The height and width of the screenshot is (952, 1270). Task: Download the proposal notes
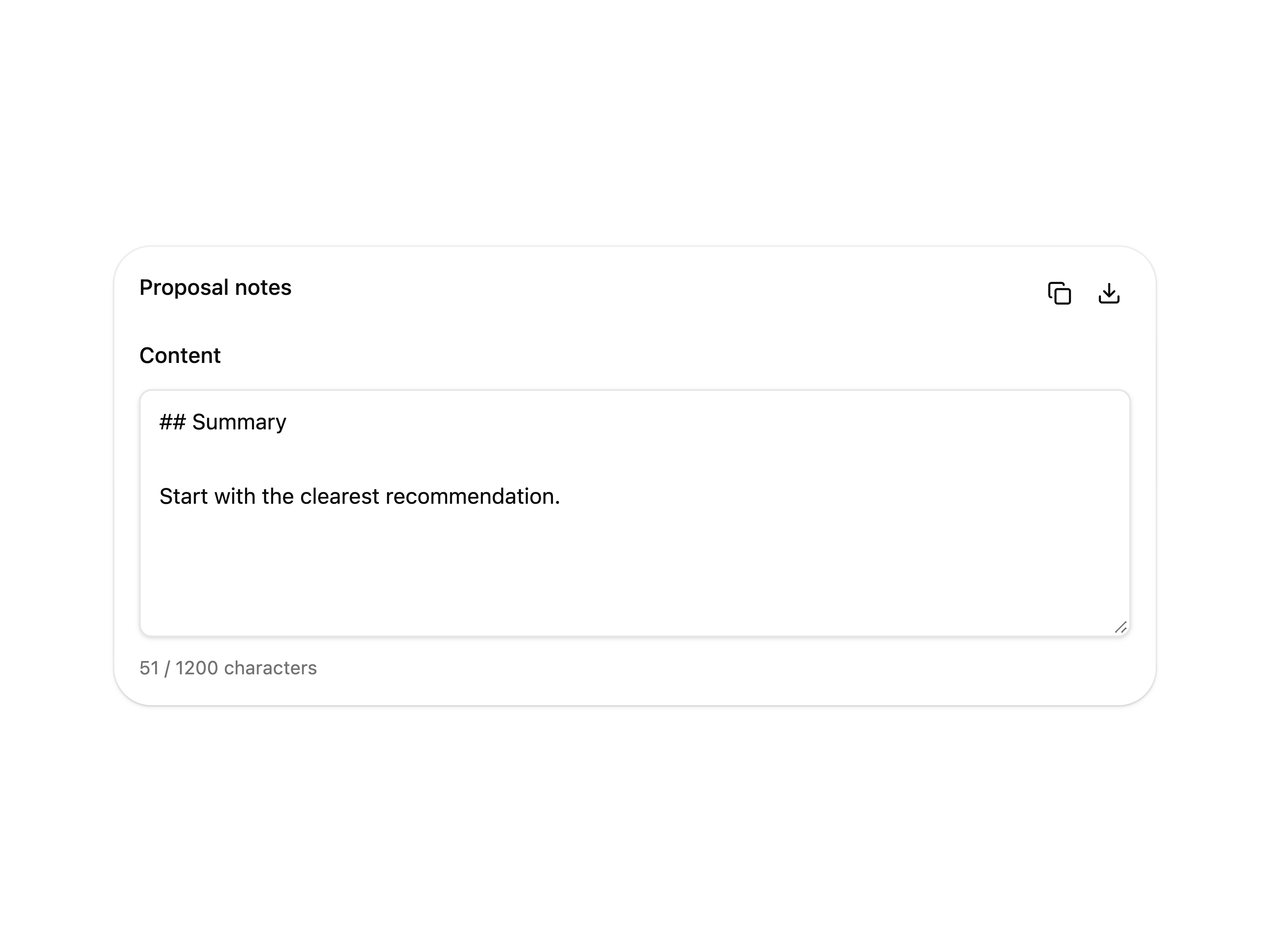tap(1109, 293)
